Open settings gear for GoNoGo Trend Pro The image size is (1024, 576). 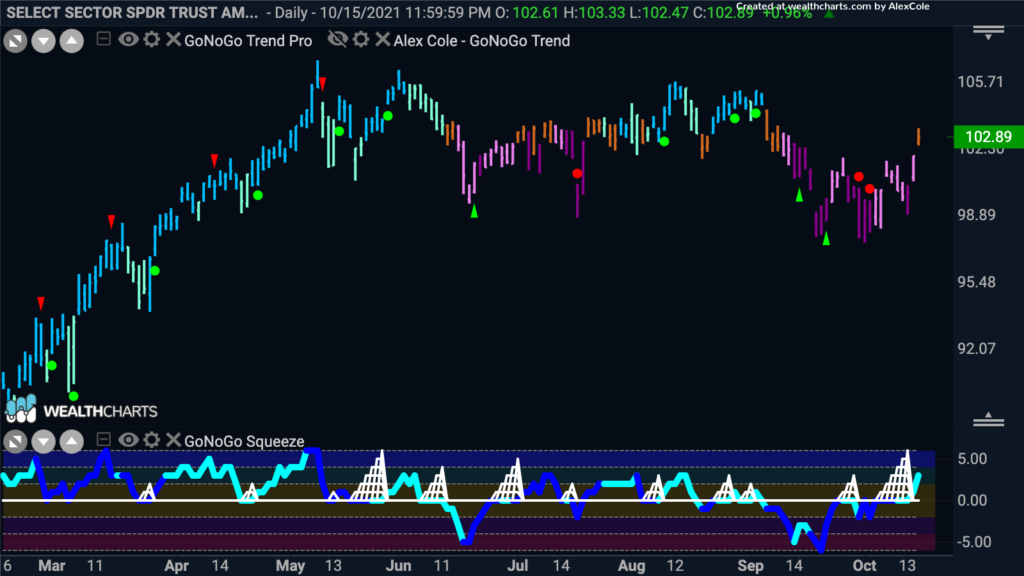pos(151,41)
